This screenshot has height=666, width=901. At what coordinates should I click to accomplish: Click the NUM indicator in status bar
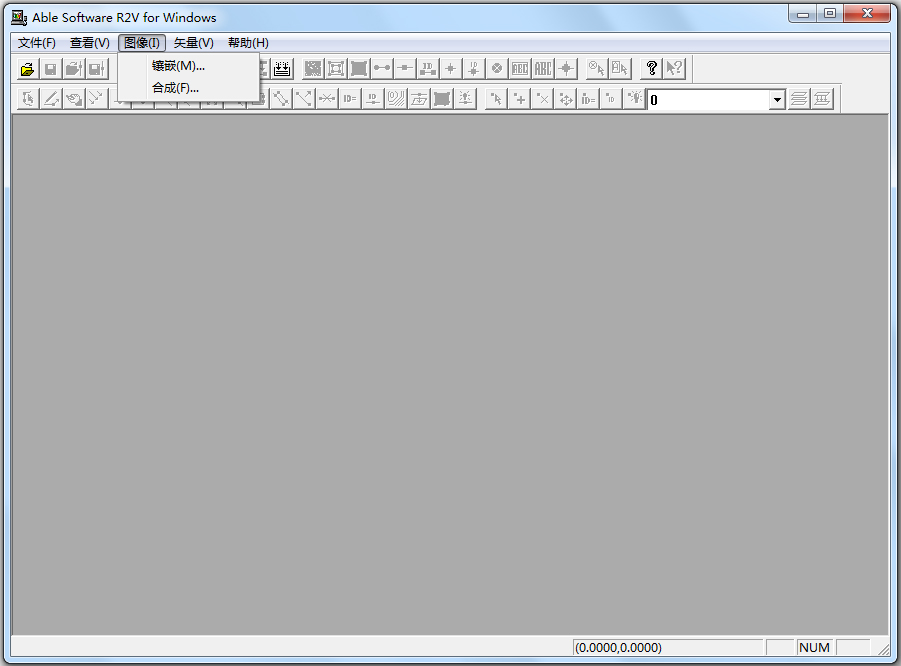[814, 647]
